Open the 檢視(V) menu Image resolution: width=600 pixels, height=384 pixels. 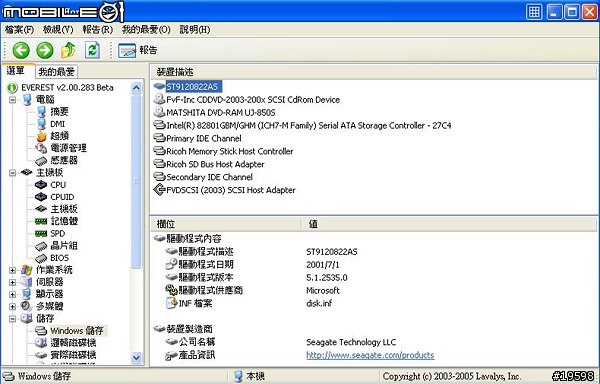(58, 29)
